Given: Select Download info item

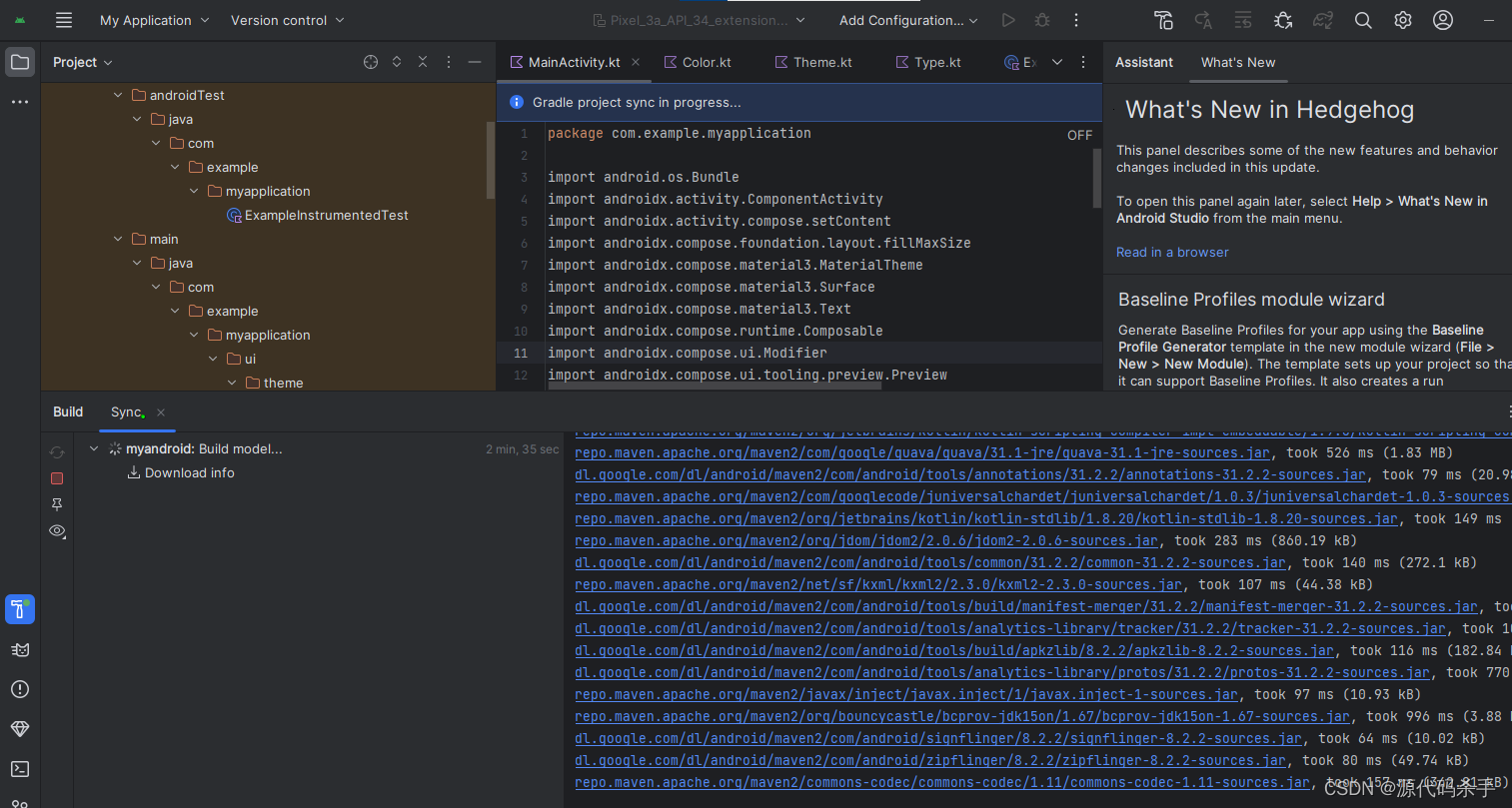Looking at the screenshot, I should click(181, 472).
